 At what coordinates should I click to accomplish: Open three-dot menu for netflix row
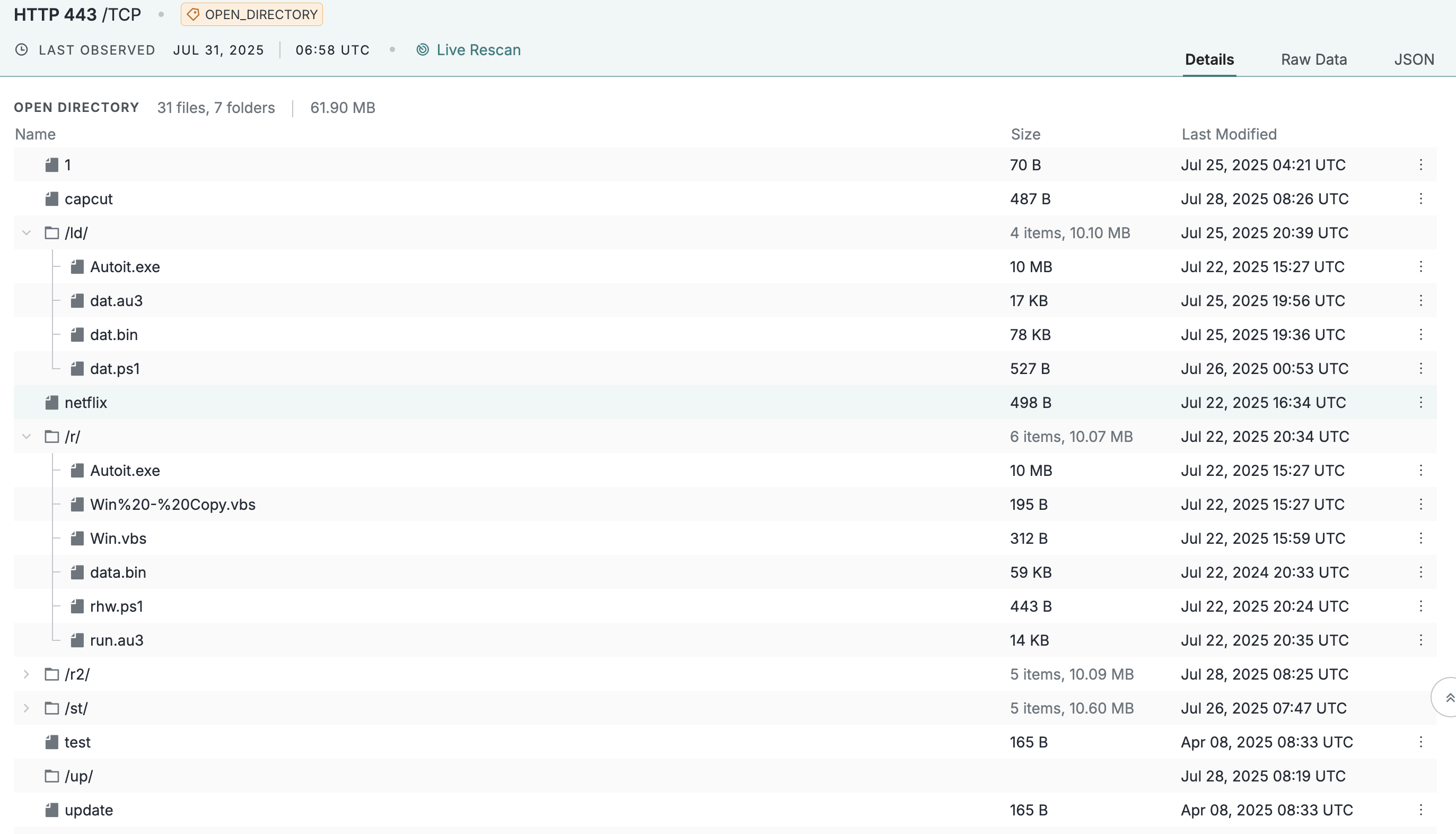[x=1420, y=403]
